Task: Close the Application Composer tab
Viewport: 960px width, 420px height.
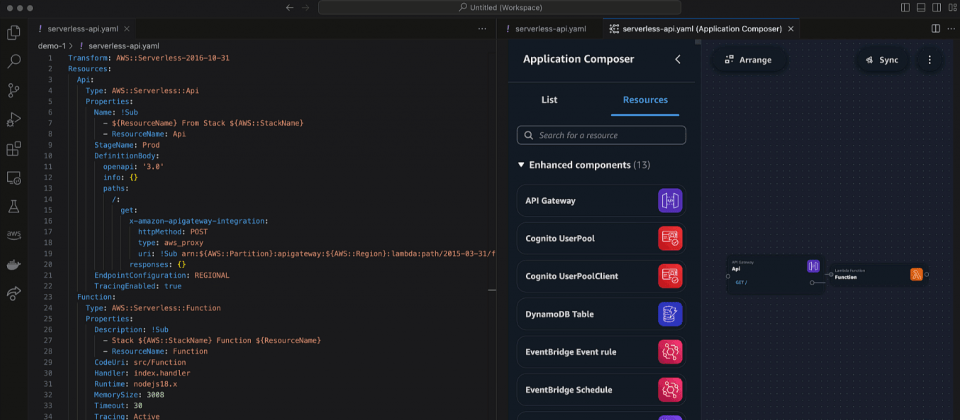Action: 791,29
